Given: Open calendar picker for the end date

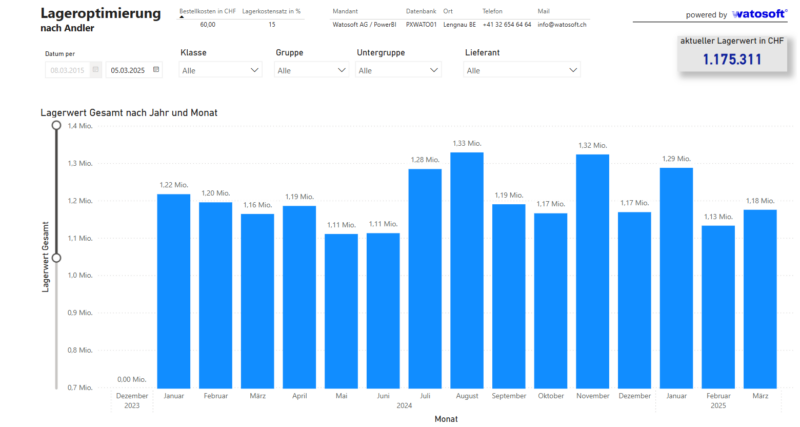Looking at the screenshot, I should [156, 70].
